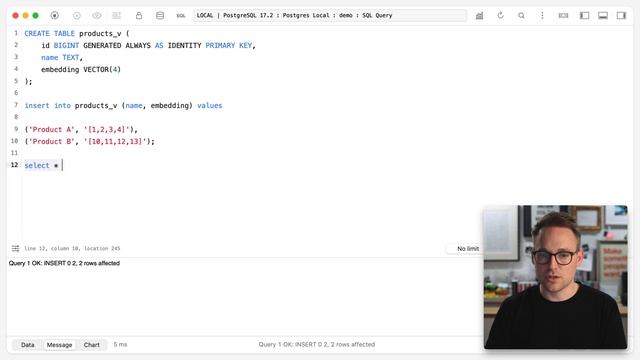Click 'BIGINT' on line 2
Image resolution: width=640 pixels, height=360 pixels.
pyautogui.click(x=66, y=45)
